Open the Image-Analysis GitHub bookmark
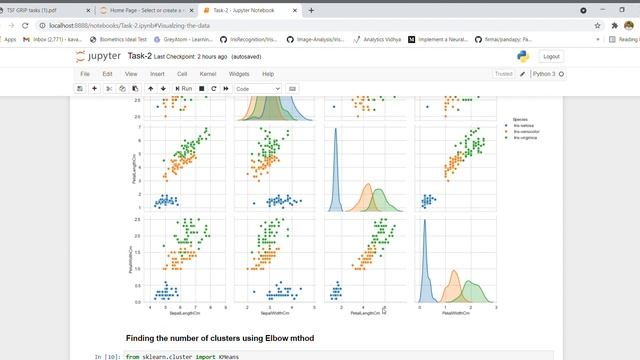Image resolution: width=640 pixels, height=360 pixels. (x=316, y=40)
